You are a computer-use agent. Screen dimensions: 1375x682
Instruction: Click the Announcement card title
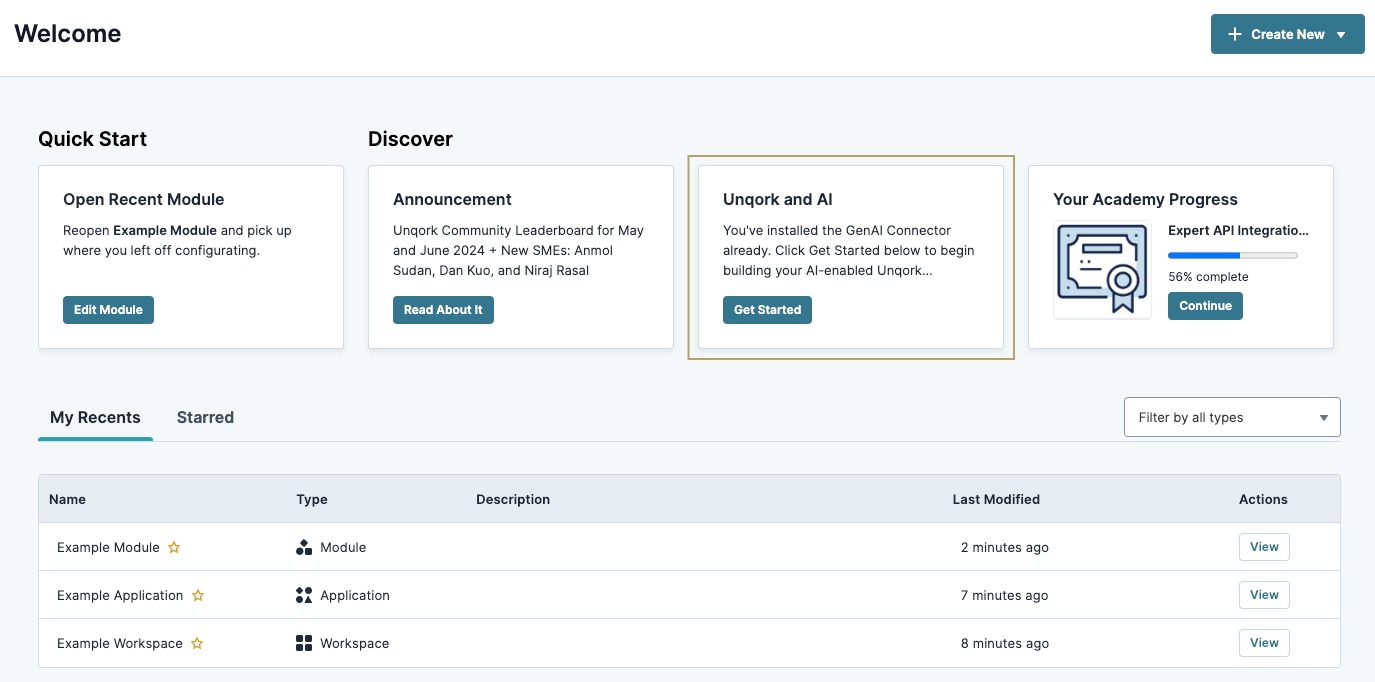452,199
